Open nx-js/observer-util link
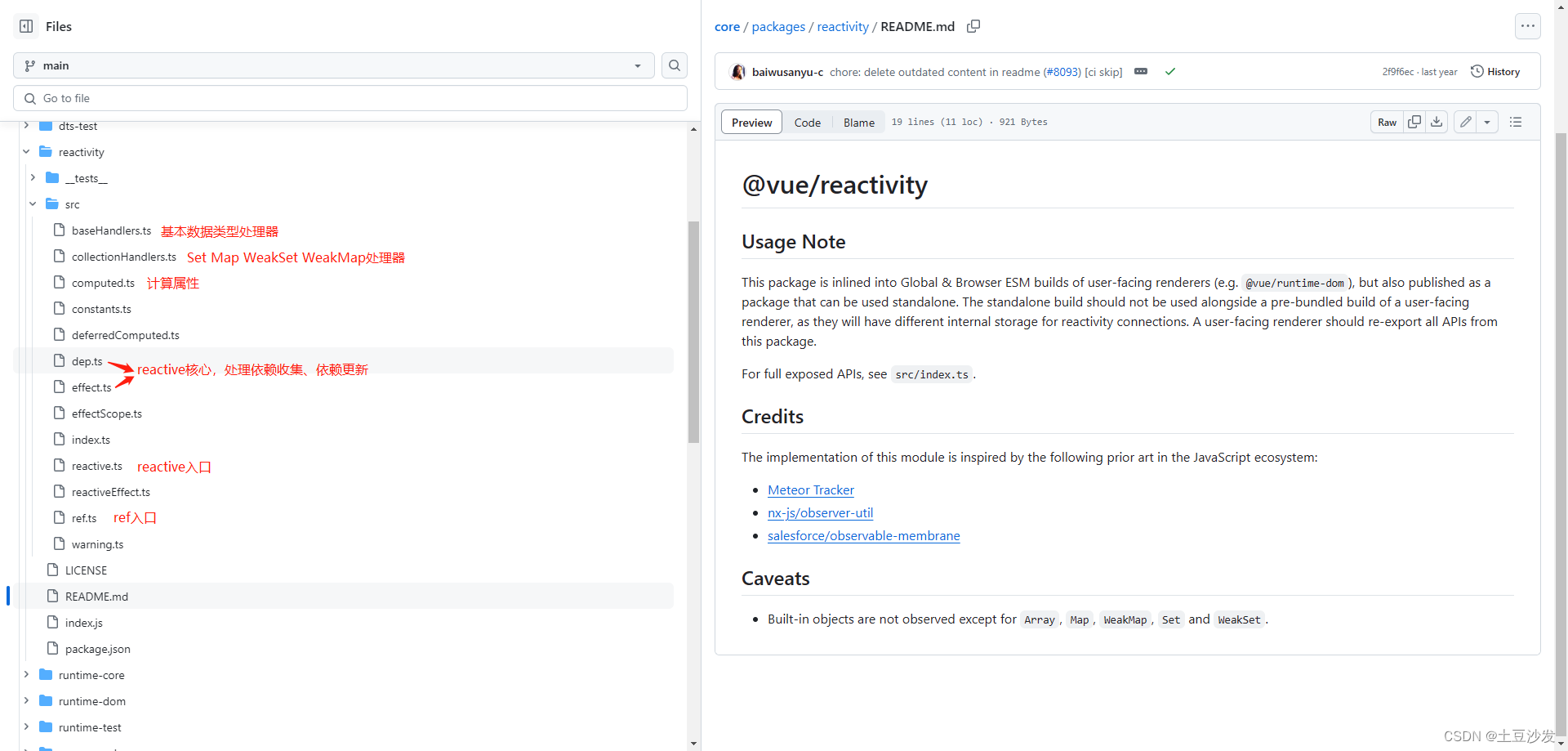The image size is (1568, 751). click(x=820, y=513)
